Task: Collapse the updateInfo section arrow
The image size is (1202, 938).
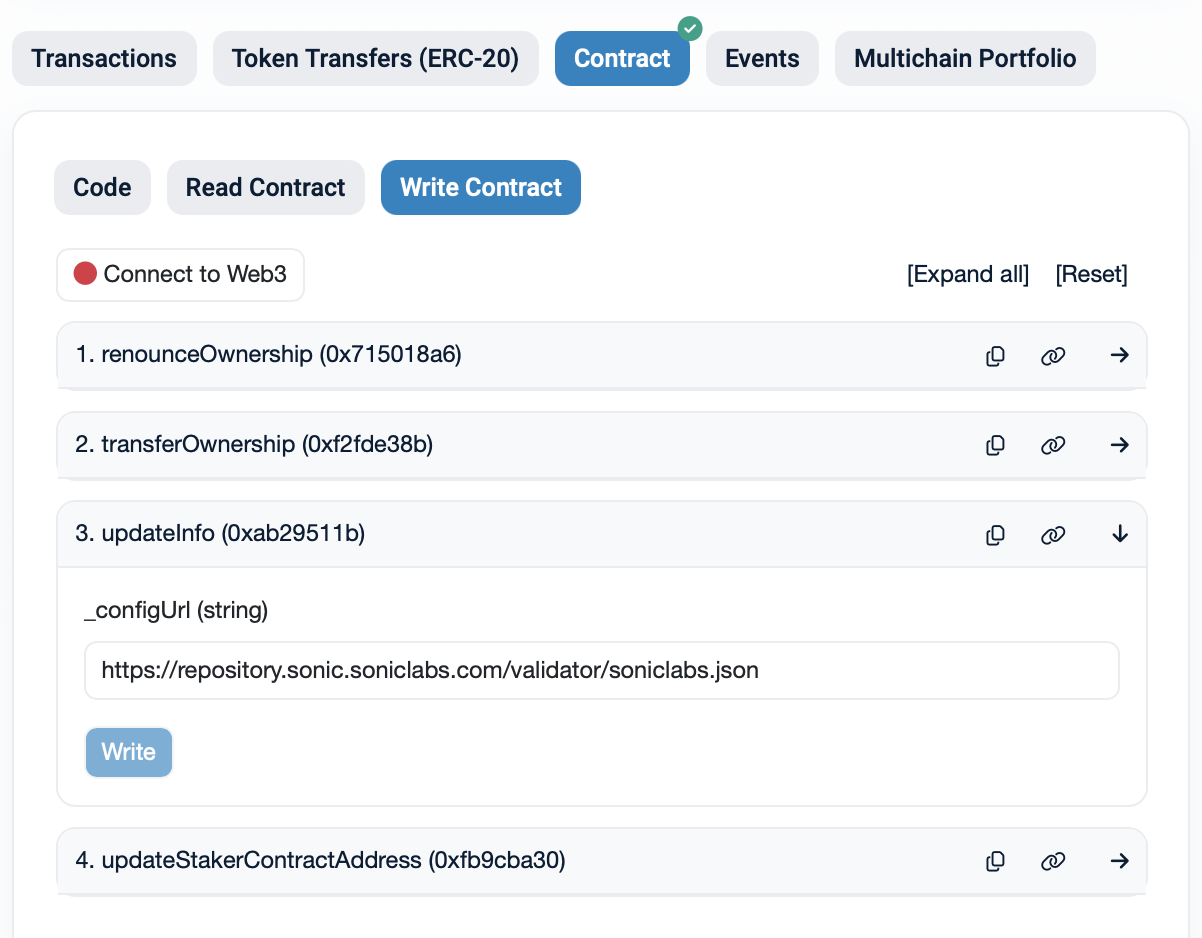Action: 1120,535
